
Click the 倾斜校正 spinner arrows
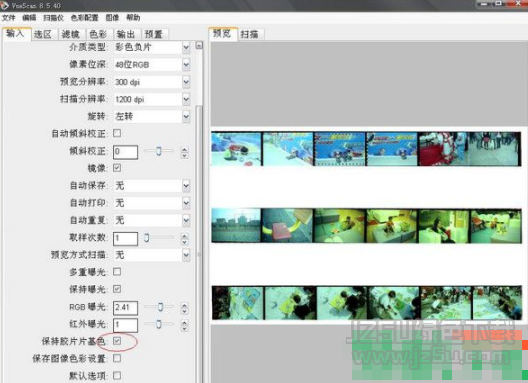coord(184,152)
